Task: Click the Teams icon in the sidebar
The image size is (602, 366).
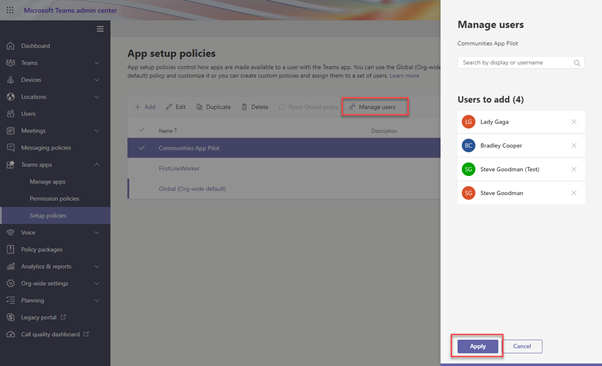Action: click(x=10, y=63)
